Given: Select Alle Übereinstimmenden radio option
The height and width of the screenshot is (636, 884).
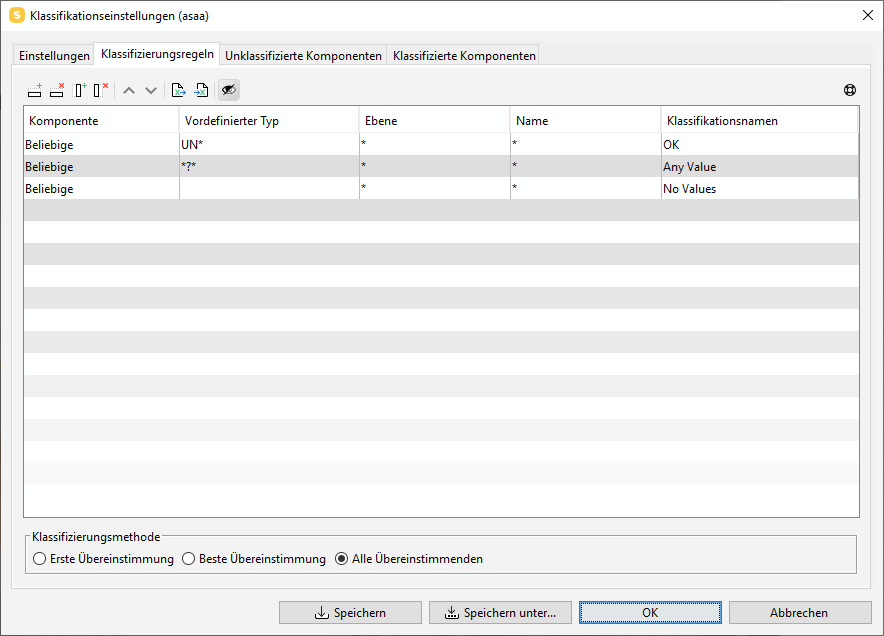Looking at the screenshot, I should tap(409, 559).
